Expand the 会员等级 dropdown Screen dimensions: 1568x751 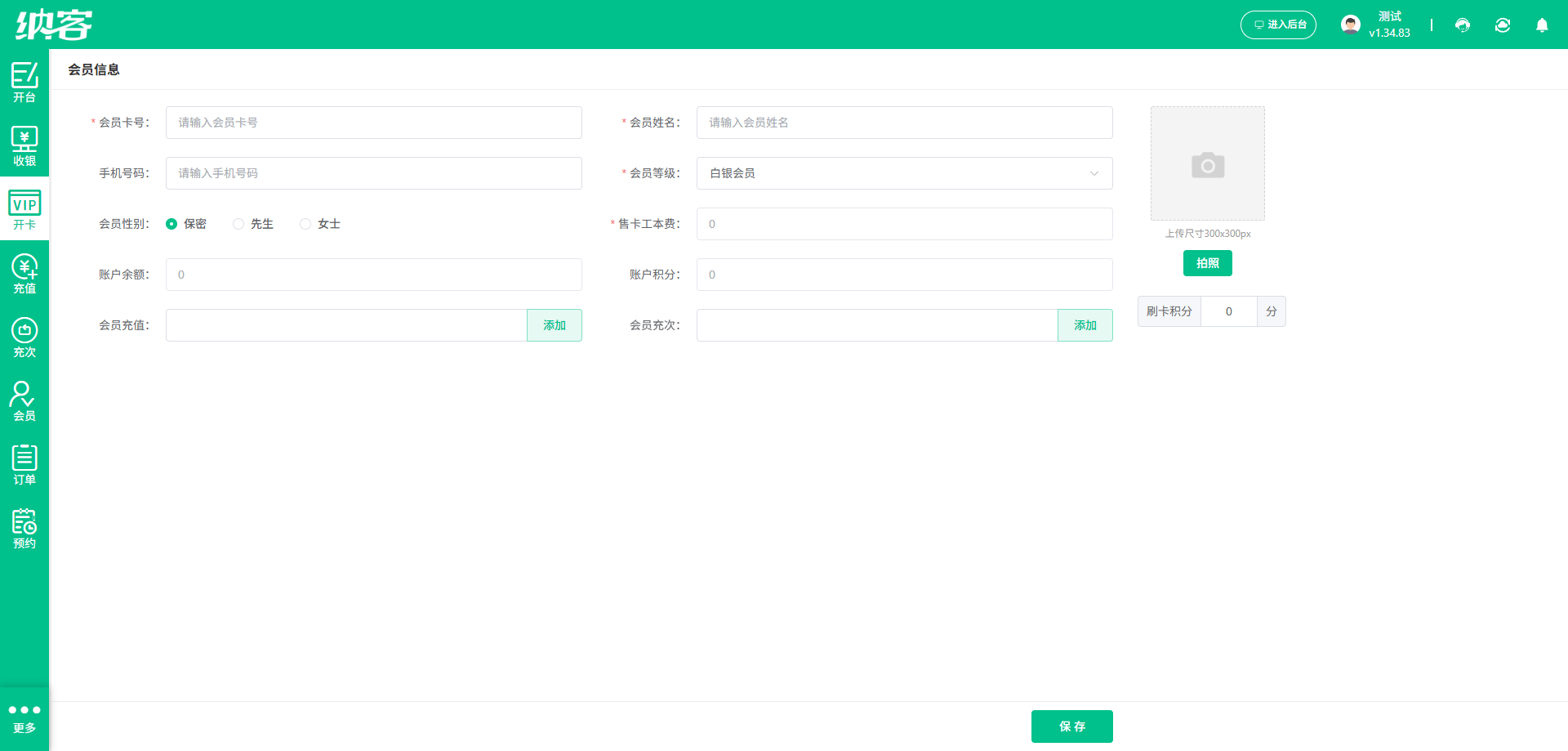pos(904,173)
